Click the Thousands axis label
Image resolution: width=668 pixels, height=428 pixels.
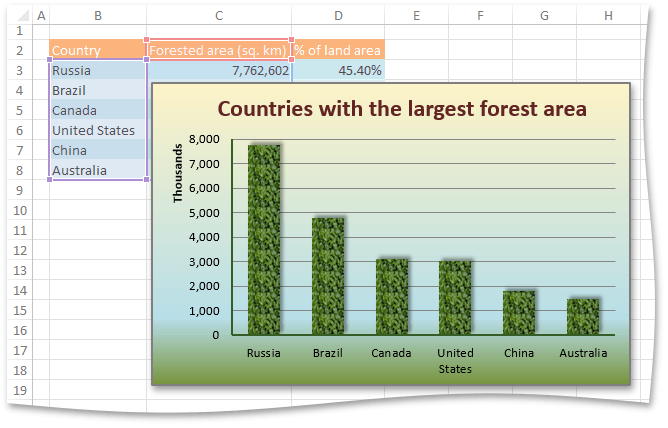click(178, 173)
